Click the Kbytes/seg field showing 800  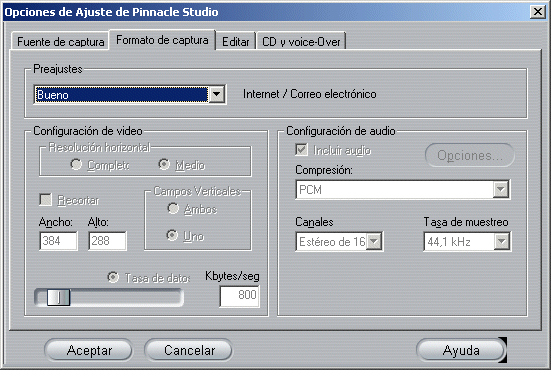[240, 296]
